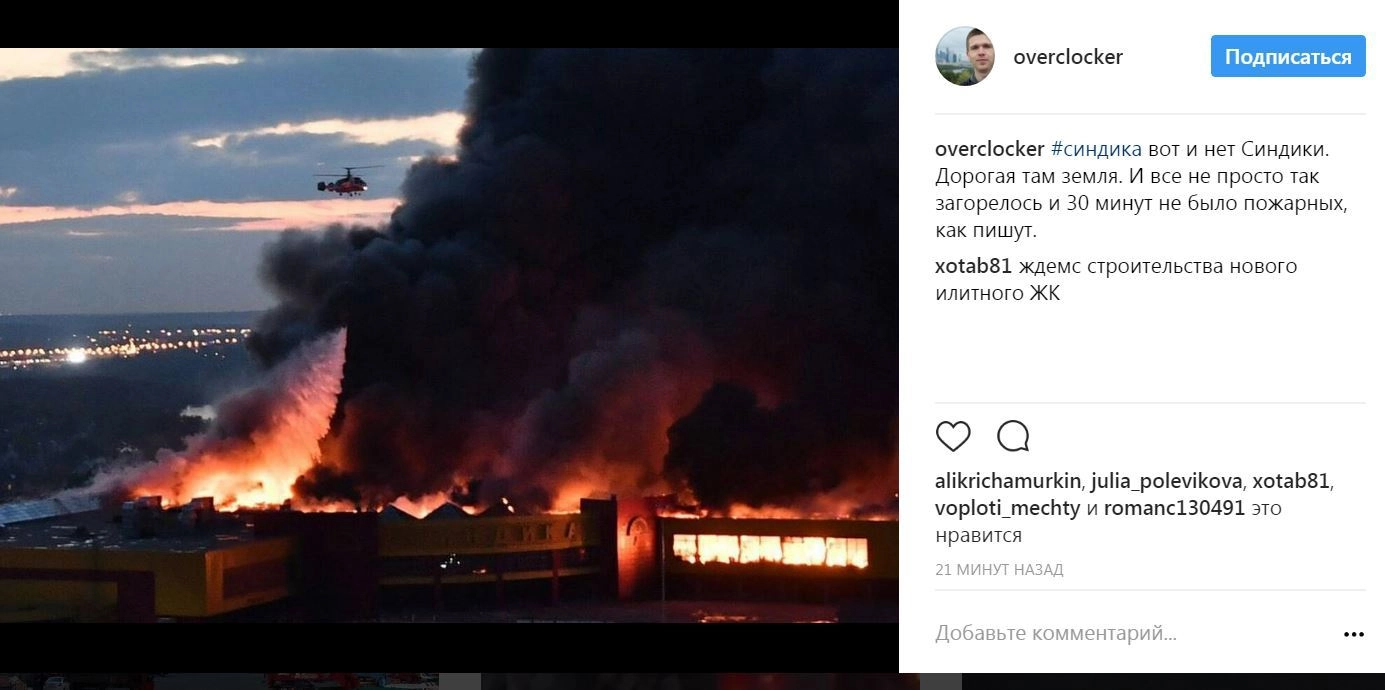
Task: Click the helicopter in the fire photo
Action: pyautogui.click(x=344, y=181)
